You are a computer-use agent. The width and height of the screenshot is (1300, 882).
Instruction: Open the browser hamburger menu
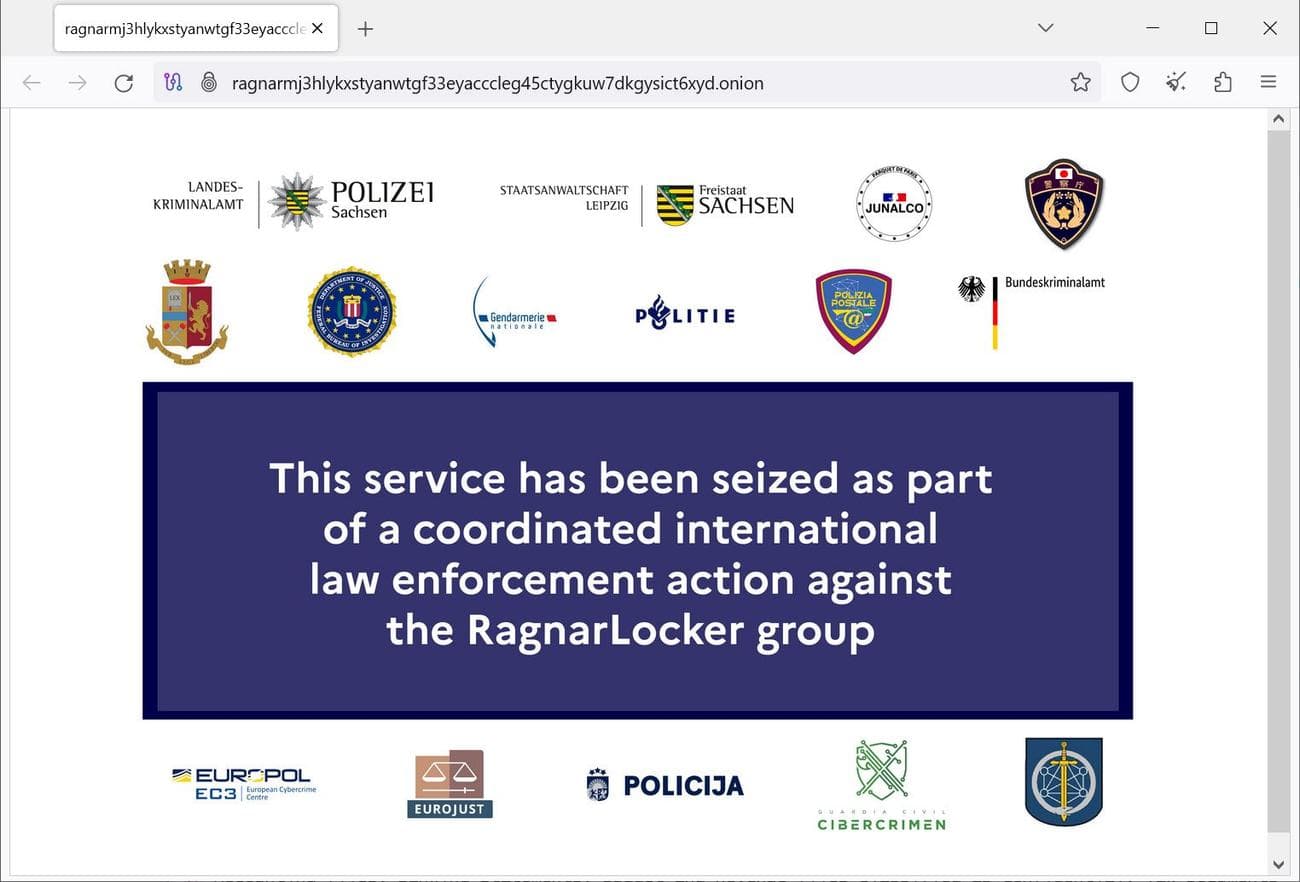(x=1268, y=82)
